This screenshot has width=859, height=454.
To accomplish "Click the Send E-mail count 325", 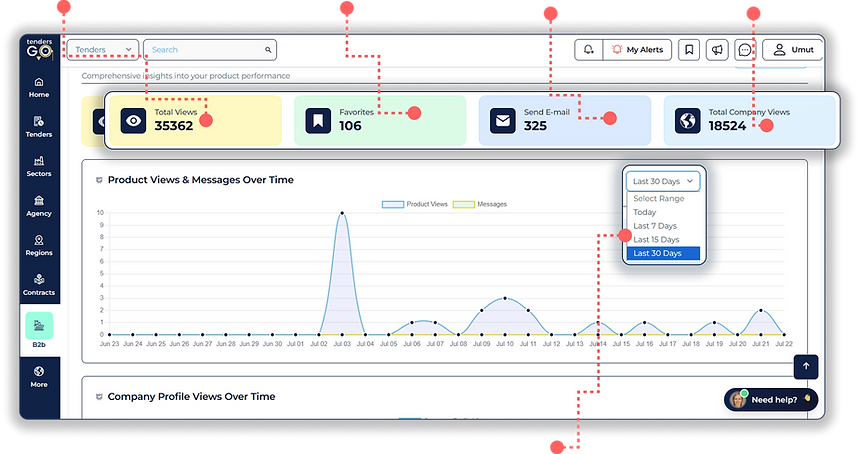I will (535, 126).
